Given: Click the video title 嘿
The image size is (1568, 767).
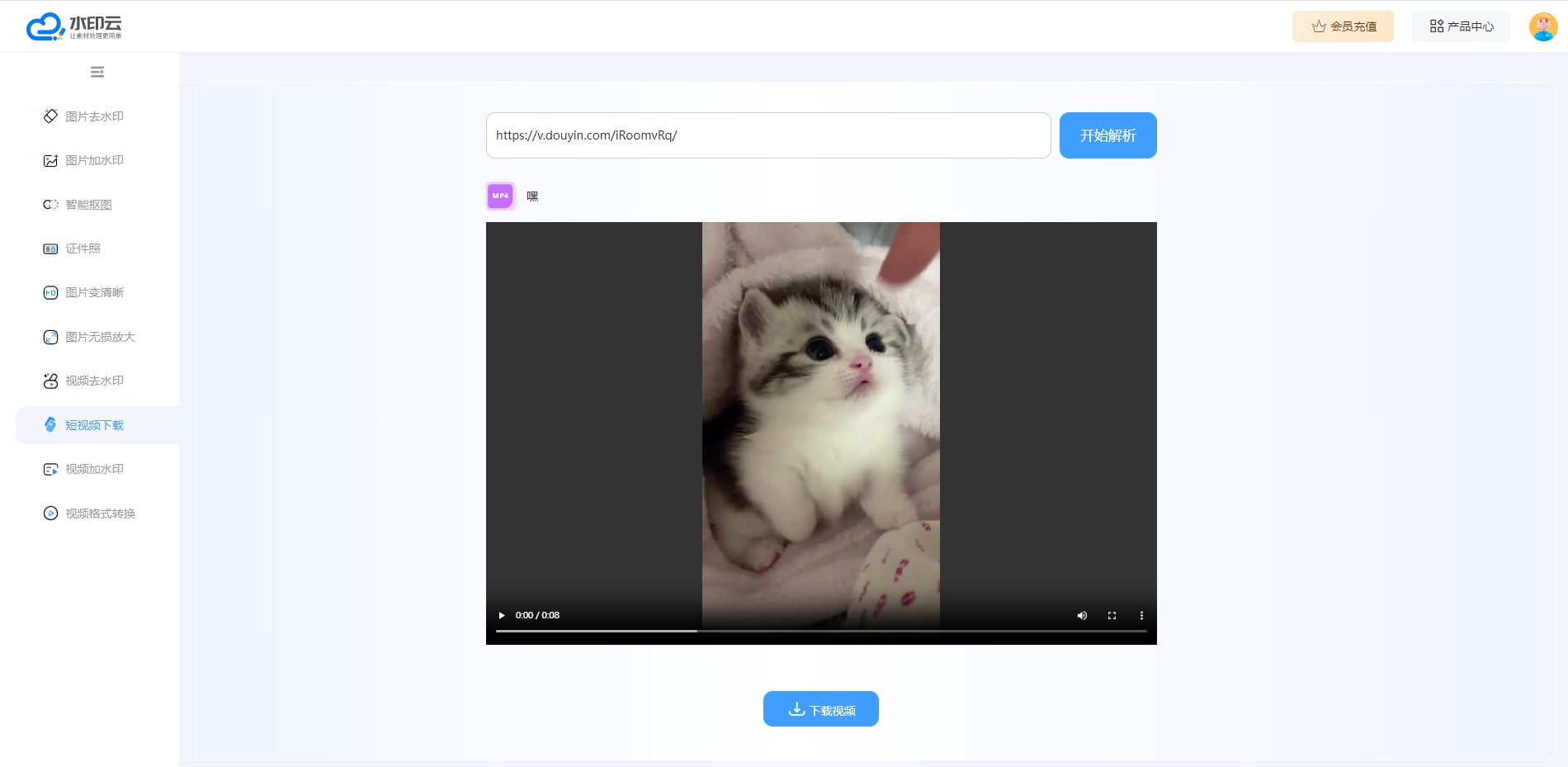Looking at the screenshot, I should [532, 196].
